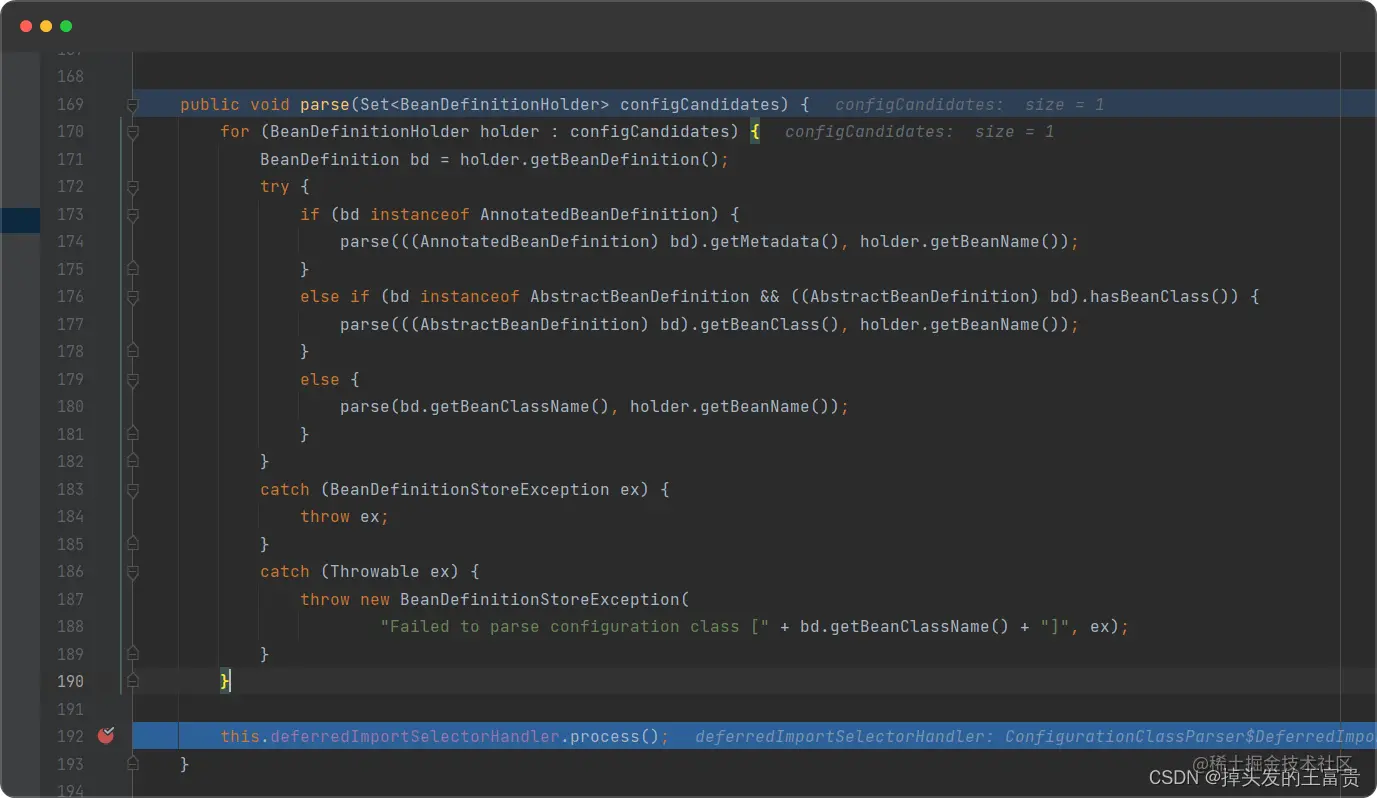The height and width of the screenshot is (798, 1377).
Task: Click the fold end marker on line 189
Action: pyautogui.click(x=132, y=654)
